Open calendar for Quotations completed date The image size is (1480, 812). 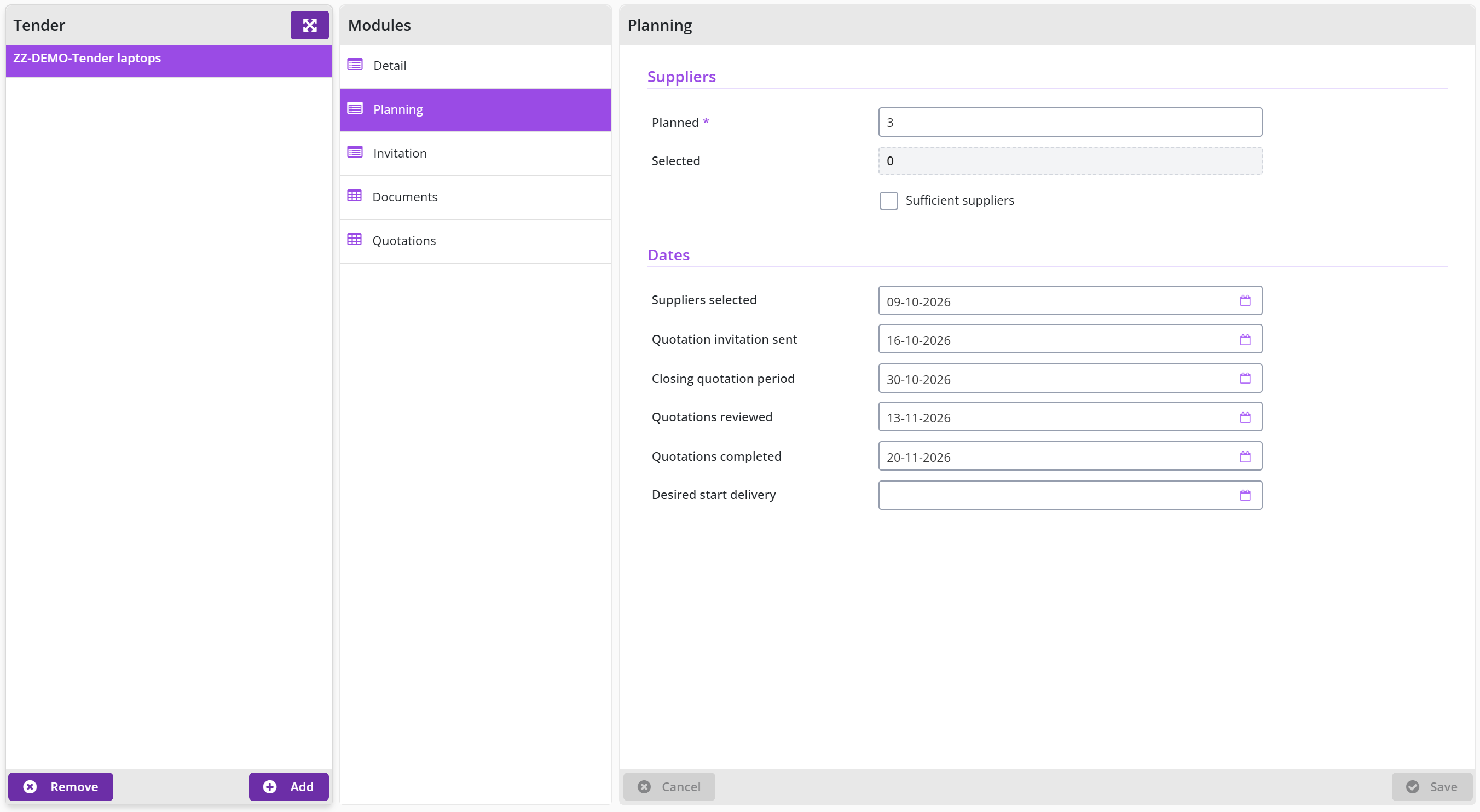point(1245,457)
